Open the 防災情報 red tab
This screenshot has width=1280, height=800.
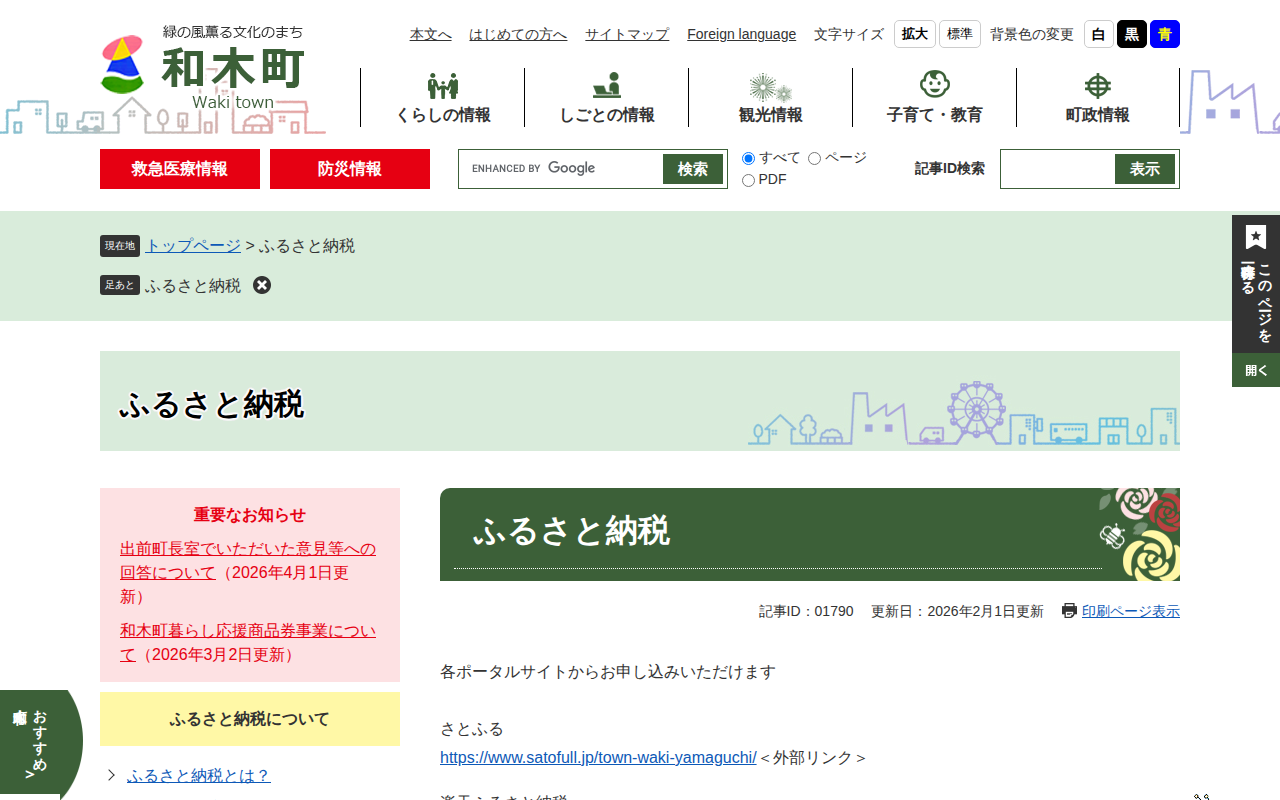click(x=350, y=169)
